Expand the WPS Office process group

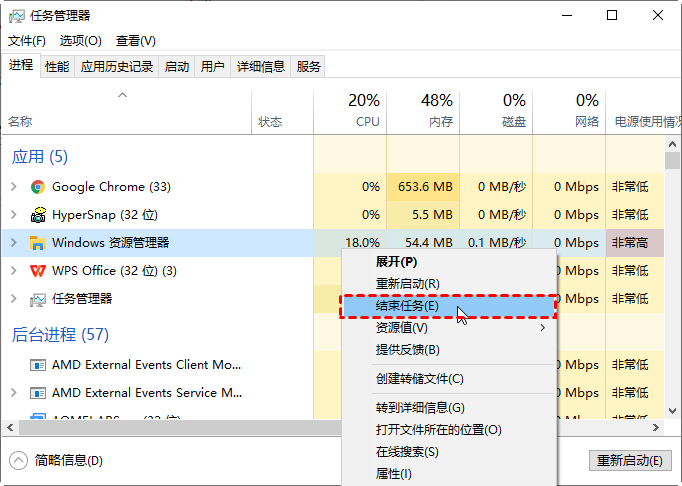tap(13, 271)
